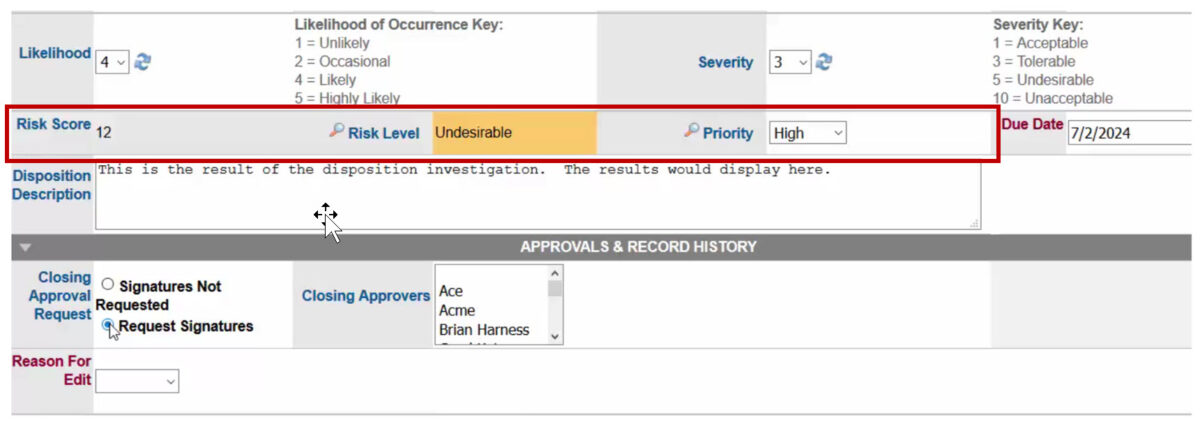Screen dimensions: 1200x423
Task: Click refresh icon next to Likelihood dropdown
Action: pyautogui.click(x=143, y=62)
